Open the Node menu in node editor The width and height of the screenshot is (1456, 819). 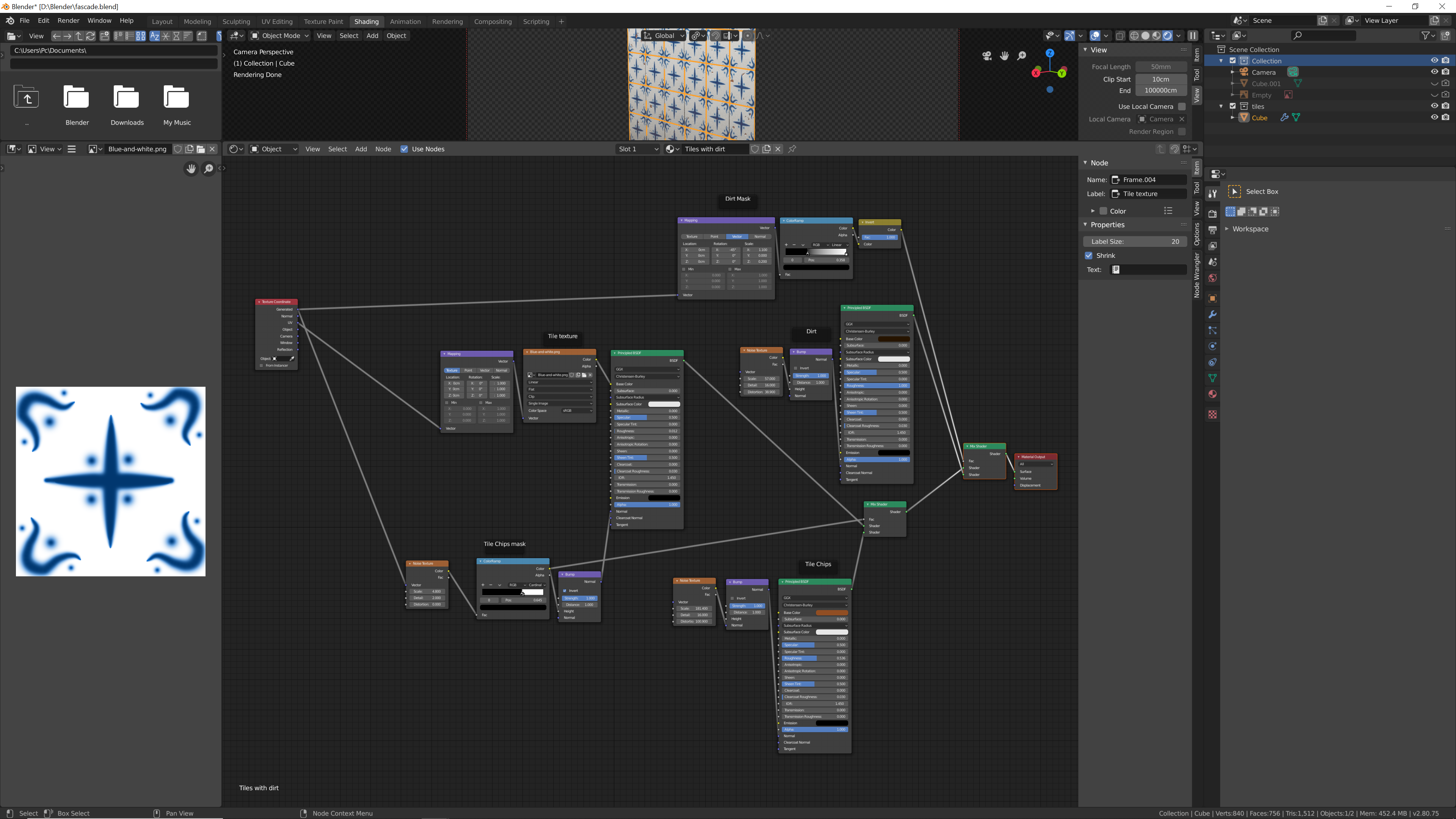(383, 149)
